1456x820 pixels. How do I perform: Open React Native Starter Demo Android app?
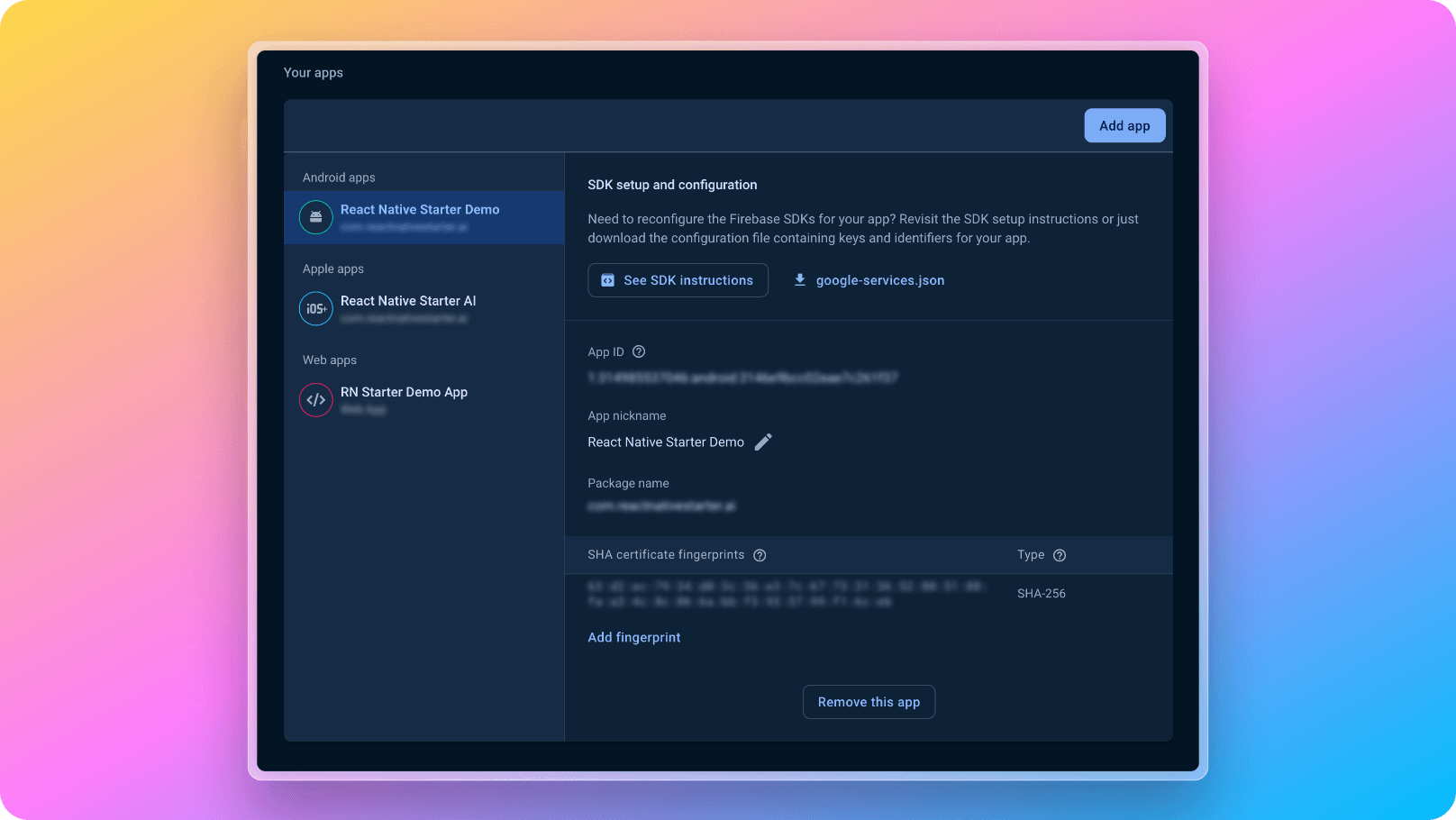424,217
